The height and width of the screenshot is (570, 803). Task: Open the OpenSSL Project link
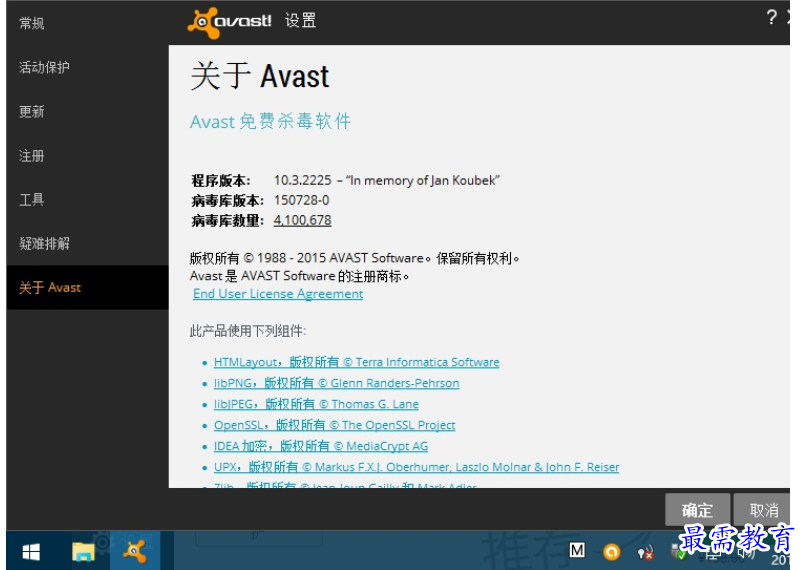point(334,425)
